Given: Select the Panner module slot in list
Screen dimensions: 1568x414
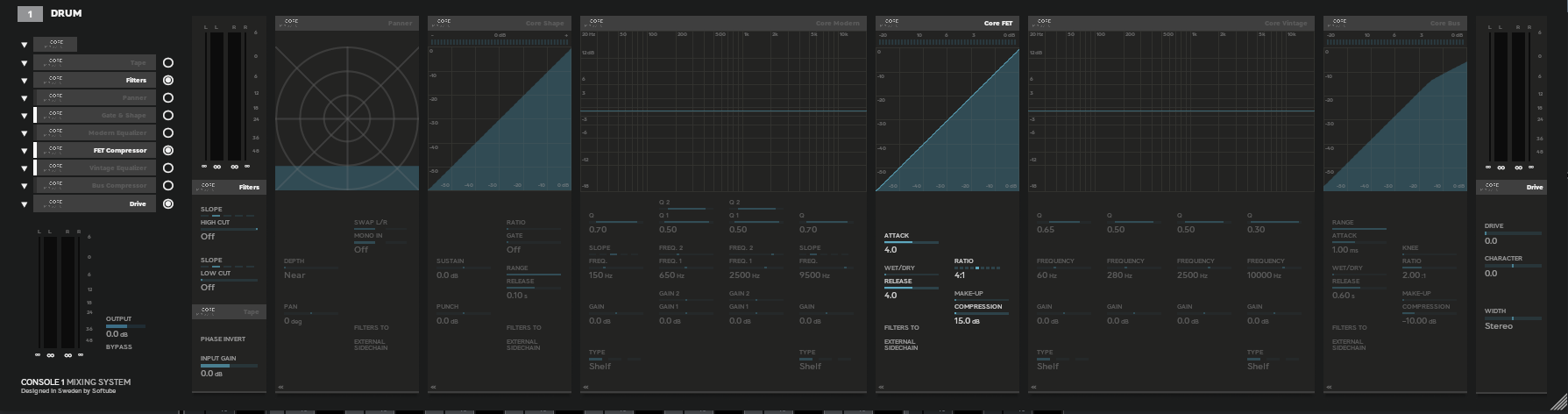Looking at the screenshot, I should [95, 98].
